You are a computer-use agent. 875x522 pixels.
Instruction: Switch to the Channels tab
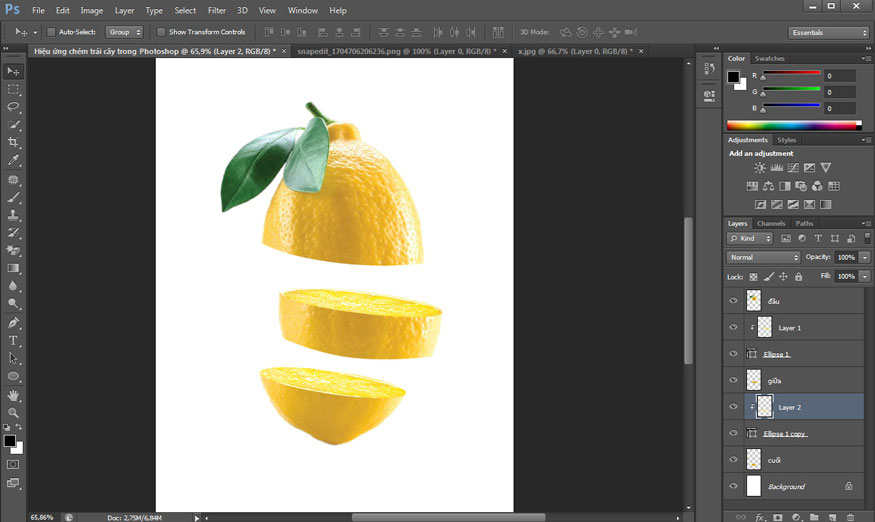pyautogui.click(x=771, y=223)
